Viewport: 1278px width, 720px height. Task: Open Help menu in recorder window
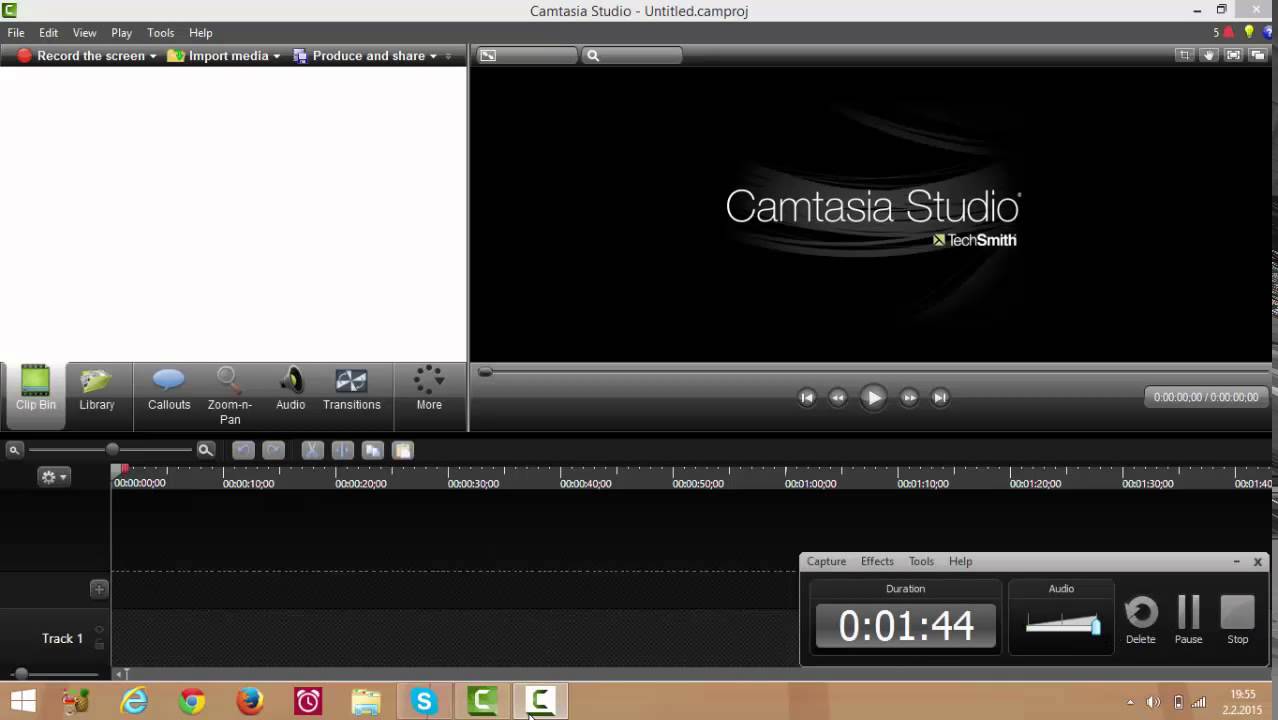tap(960, 561)
